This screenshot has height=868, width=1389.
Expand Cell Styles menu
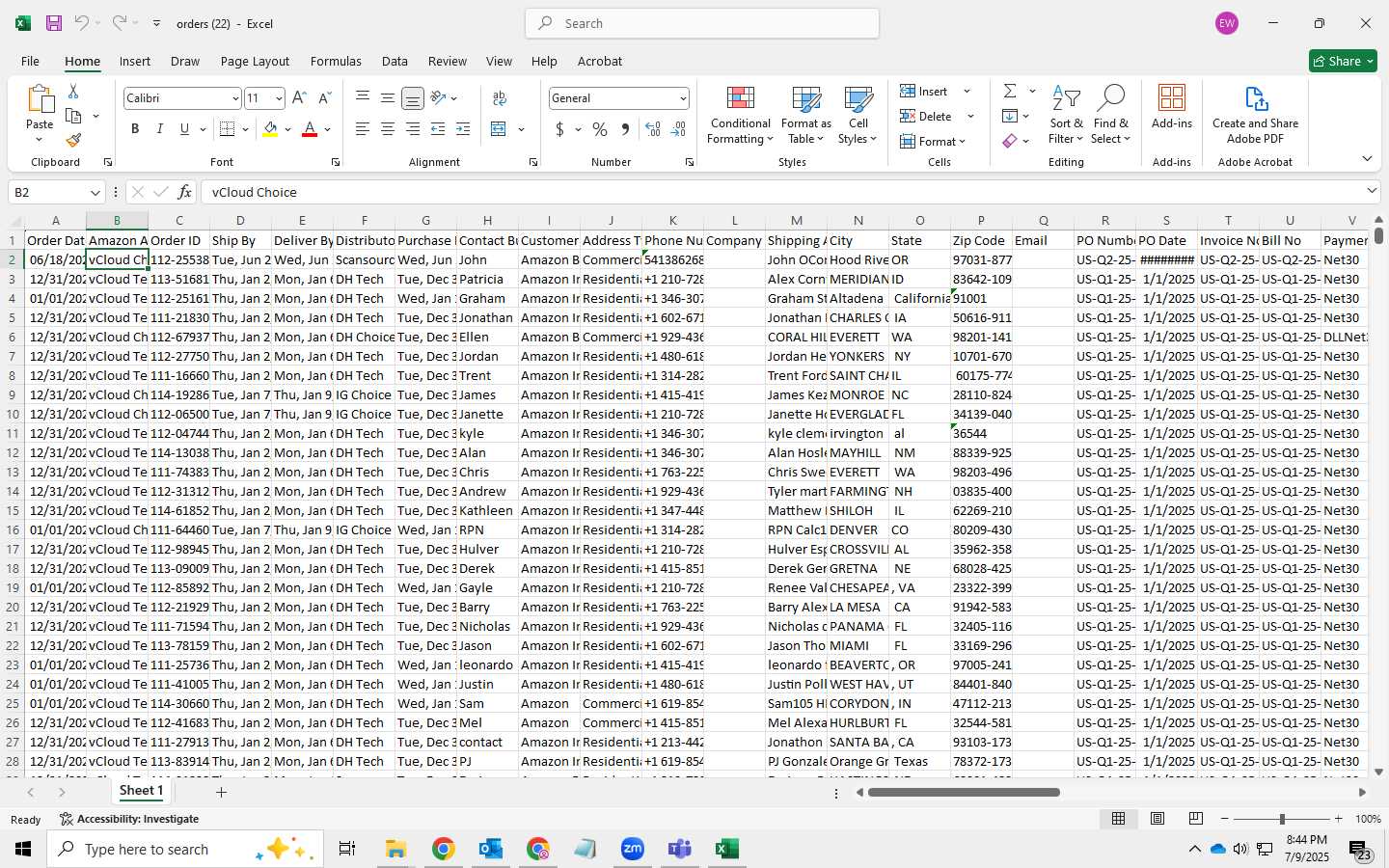coord(858,116)
